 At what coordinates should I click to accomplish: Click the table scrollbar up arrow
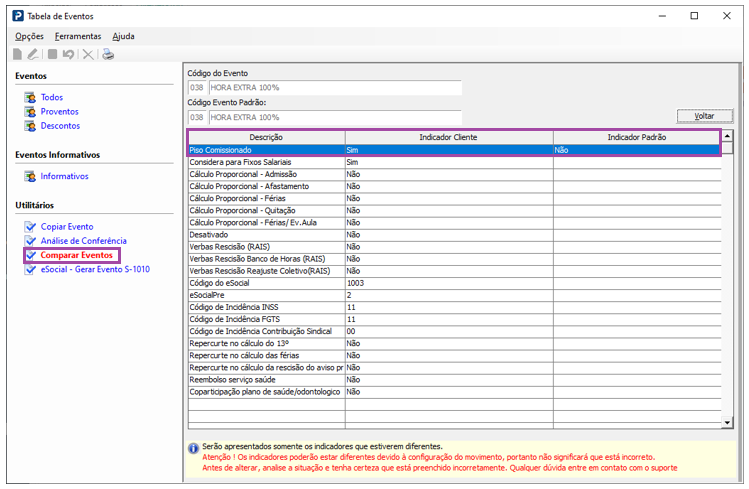(x=727, y=136)
